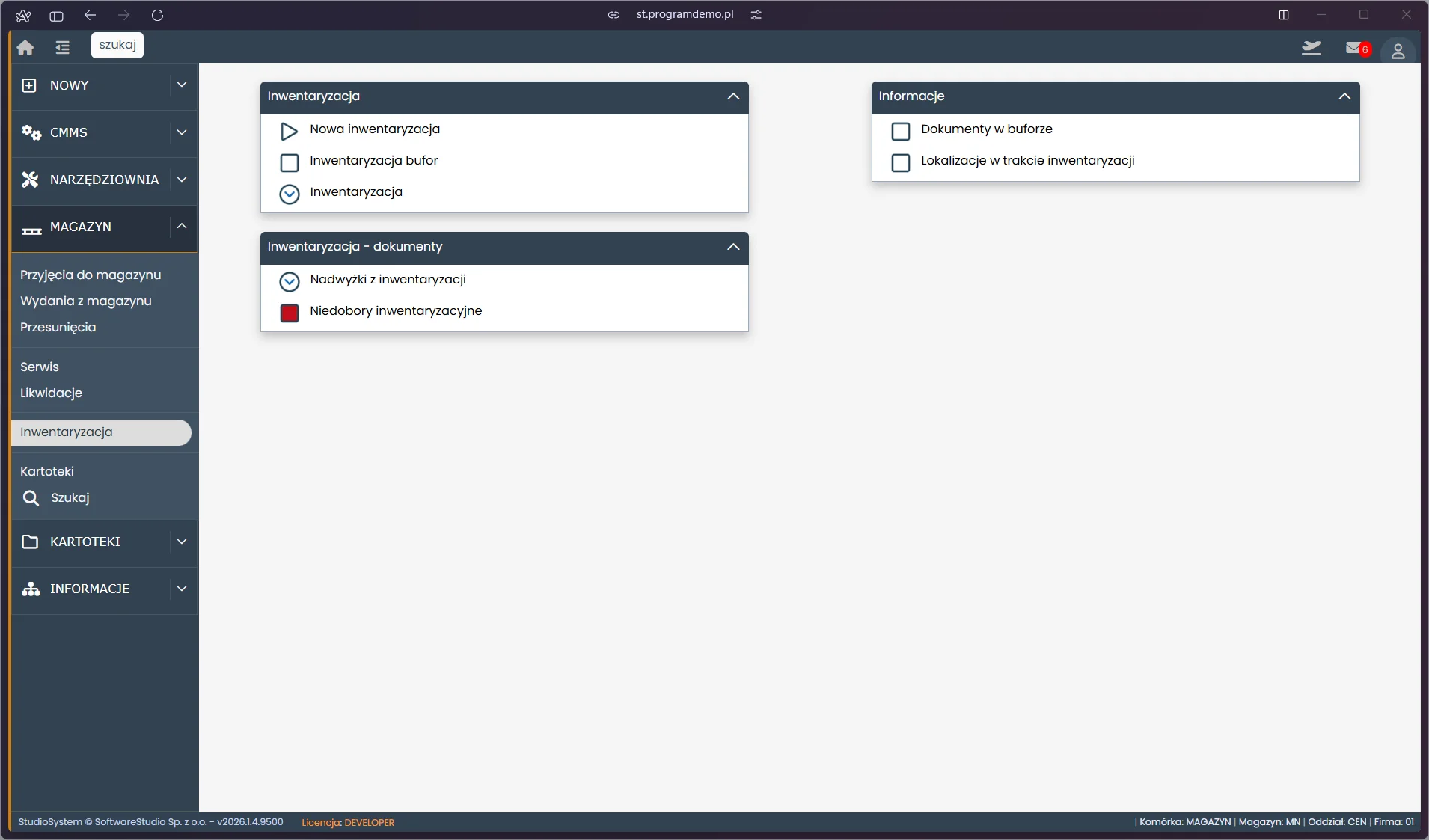This screenshot has width=1429, height=840.
Task: Open Inwentaryzacja bufor link
Action: pos(374,160)
